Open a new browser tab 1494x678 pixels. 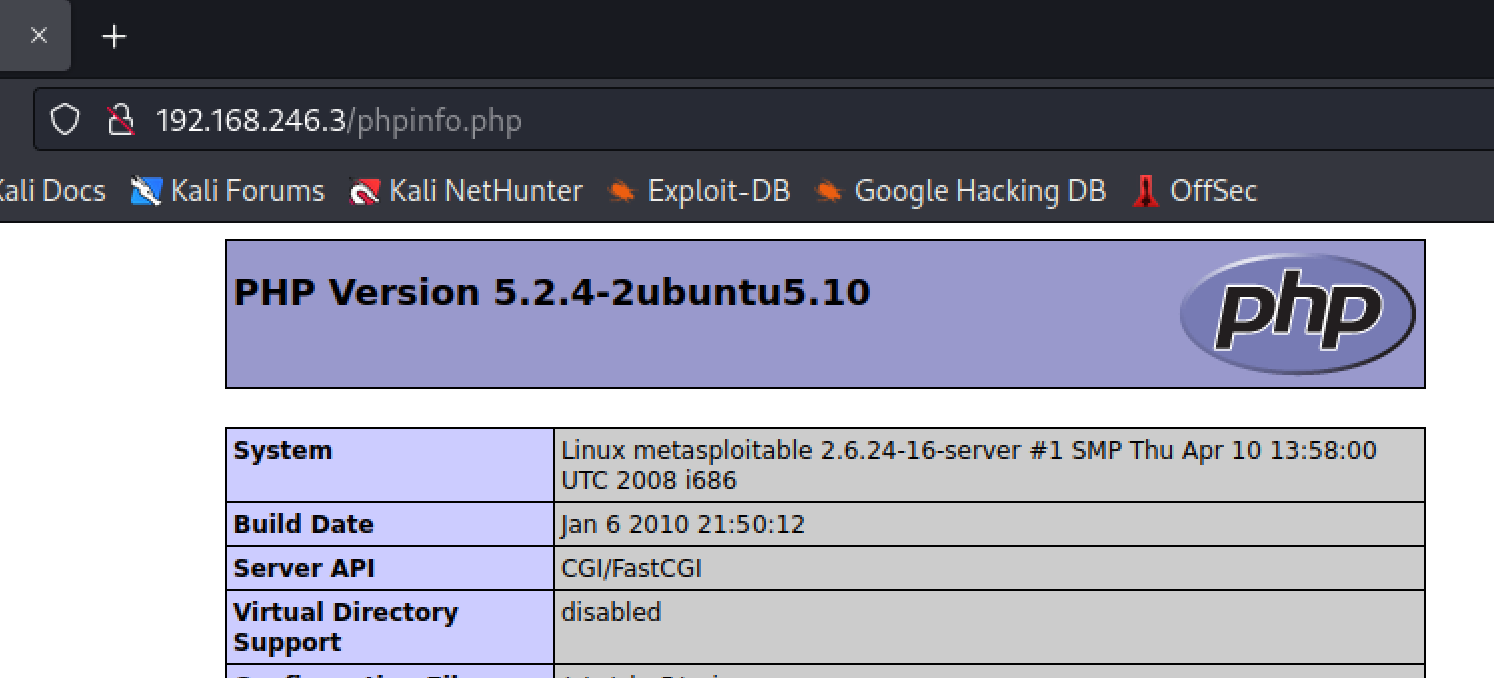click(x=115, y=37)
